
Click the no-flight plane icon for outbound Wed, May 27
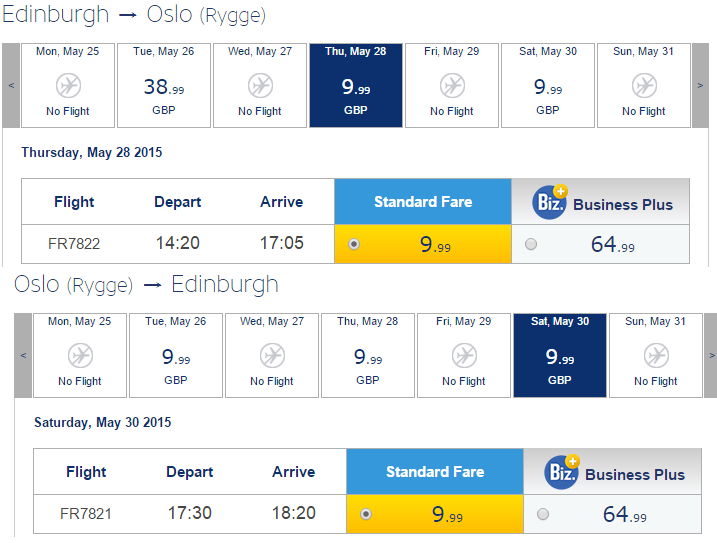pos(261,86)
